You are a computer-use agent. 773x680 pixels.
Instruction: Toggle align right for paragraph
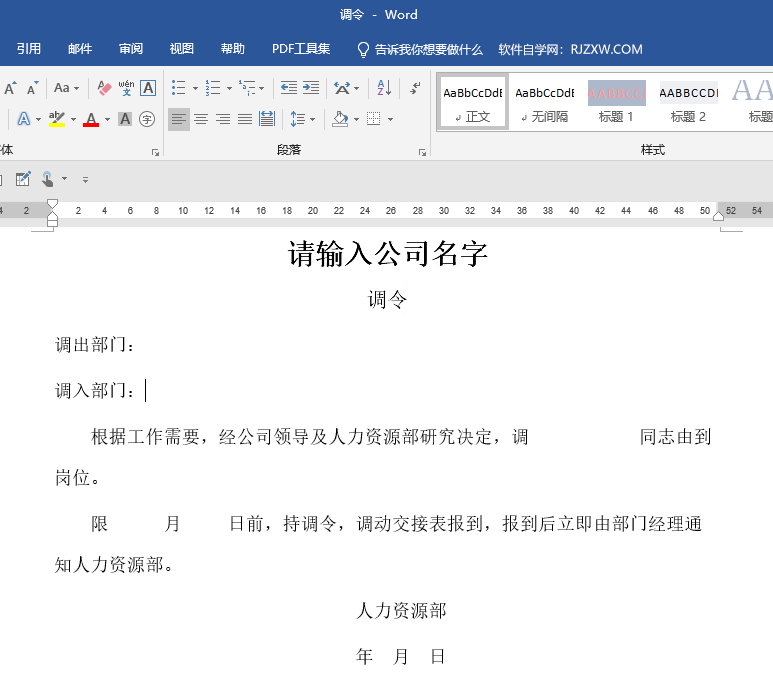(223, 119)
